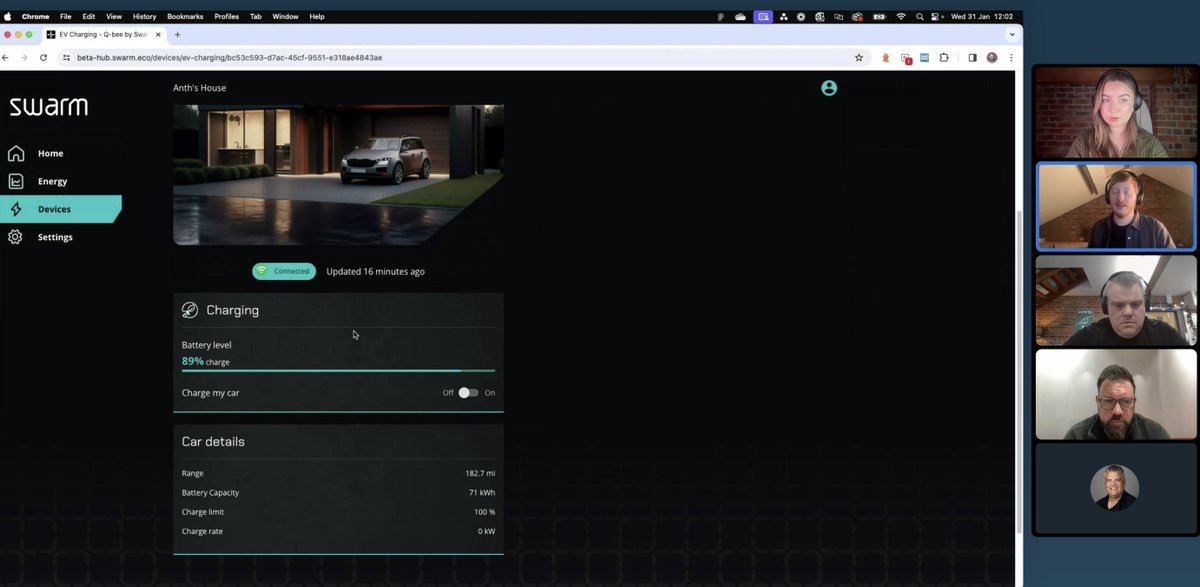Open the Help menu
The image size is (1200, 587).
click(317, 17)
